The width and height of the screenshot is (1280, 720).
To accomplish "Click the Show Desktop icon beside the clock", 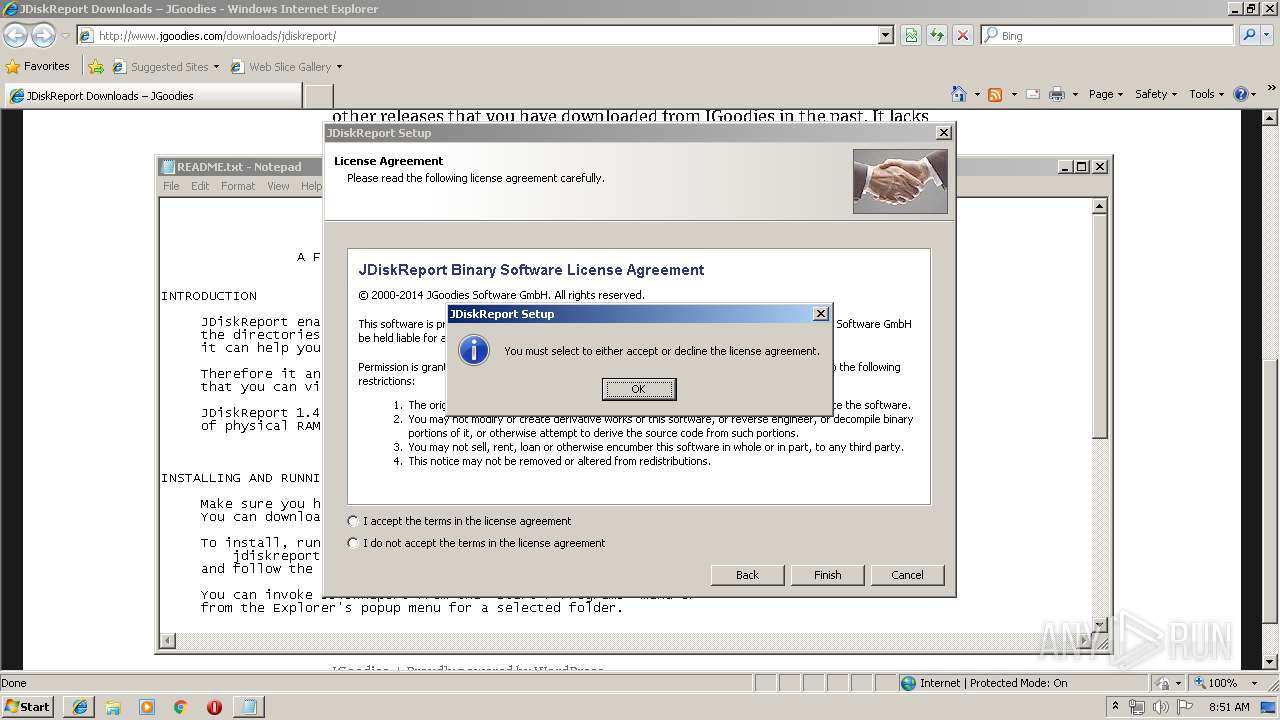I will point(1268,707).
